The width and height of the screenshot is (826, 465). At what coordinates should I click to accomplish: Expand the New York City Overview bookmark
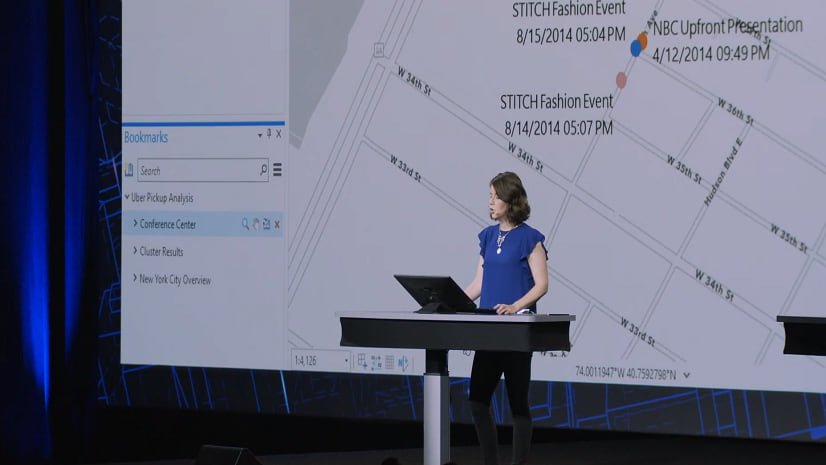point(135,278)
